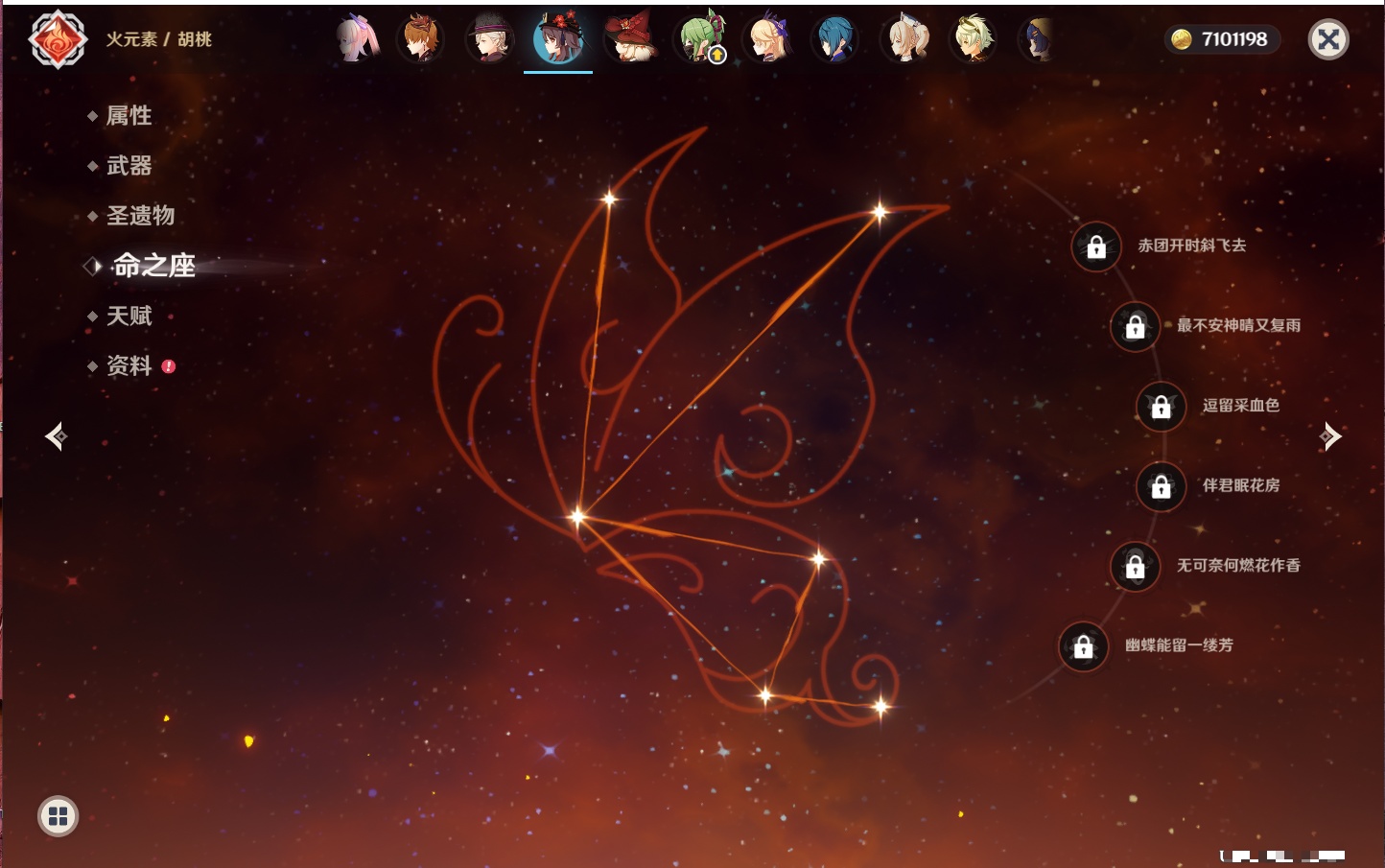1385x868 pixels.
Task: Go to the next character with right arrow
Action: [x=1330, y=436]
